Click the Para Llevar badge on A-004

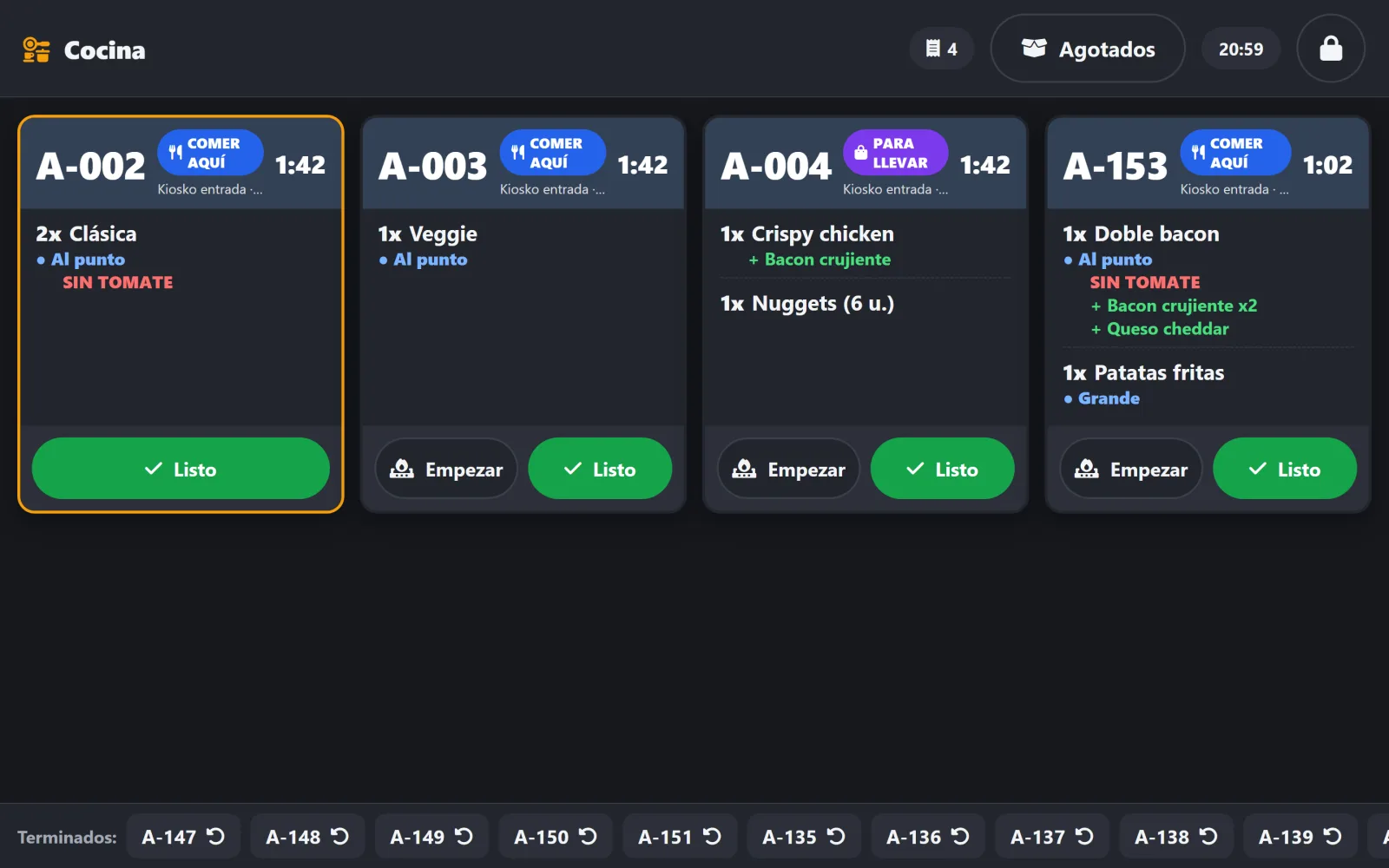pyautogui.click(x=895, y=153)
